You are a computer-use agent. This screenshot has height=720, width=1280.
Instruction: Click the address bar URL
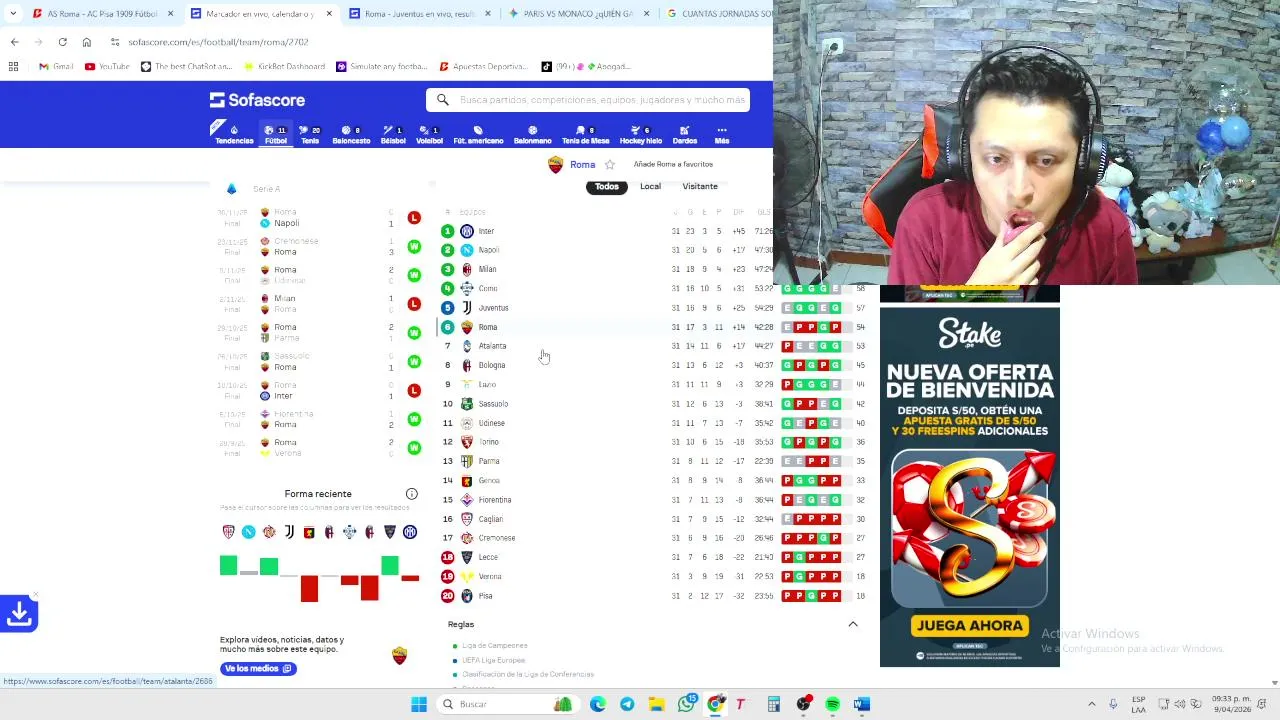pyautogui.click(x=218, y=42)
